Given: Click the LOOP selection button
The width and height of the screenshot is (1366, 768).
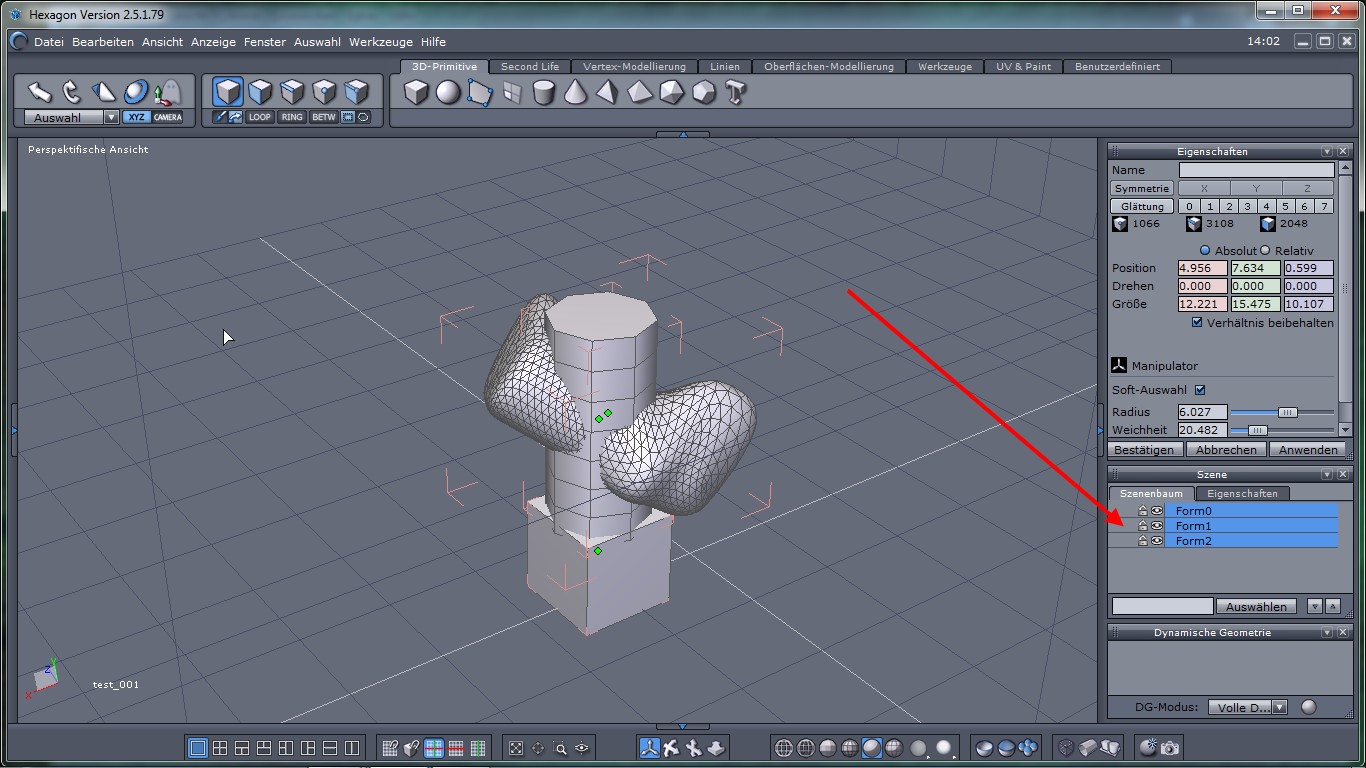Looking at the screenshot, I should [260, 117].
